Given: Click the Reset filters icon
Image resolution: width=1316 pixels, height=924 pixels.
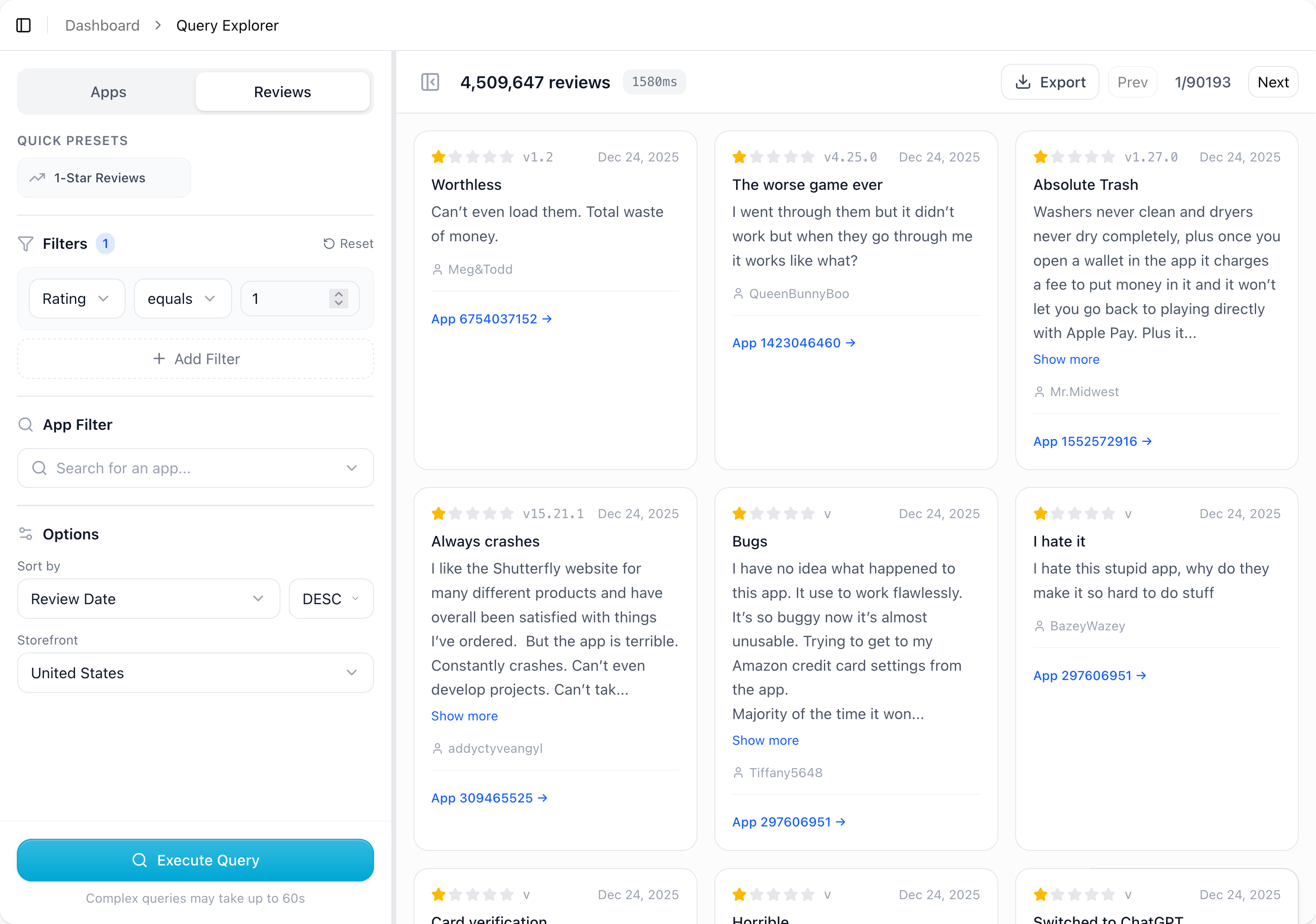Looking at the screenshot, I should click(x=328, y=244).
